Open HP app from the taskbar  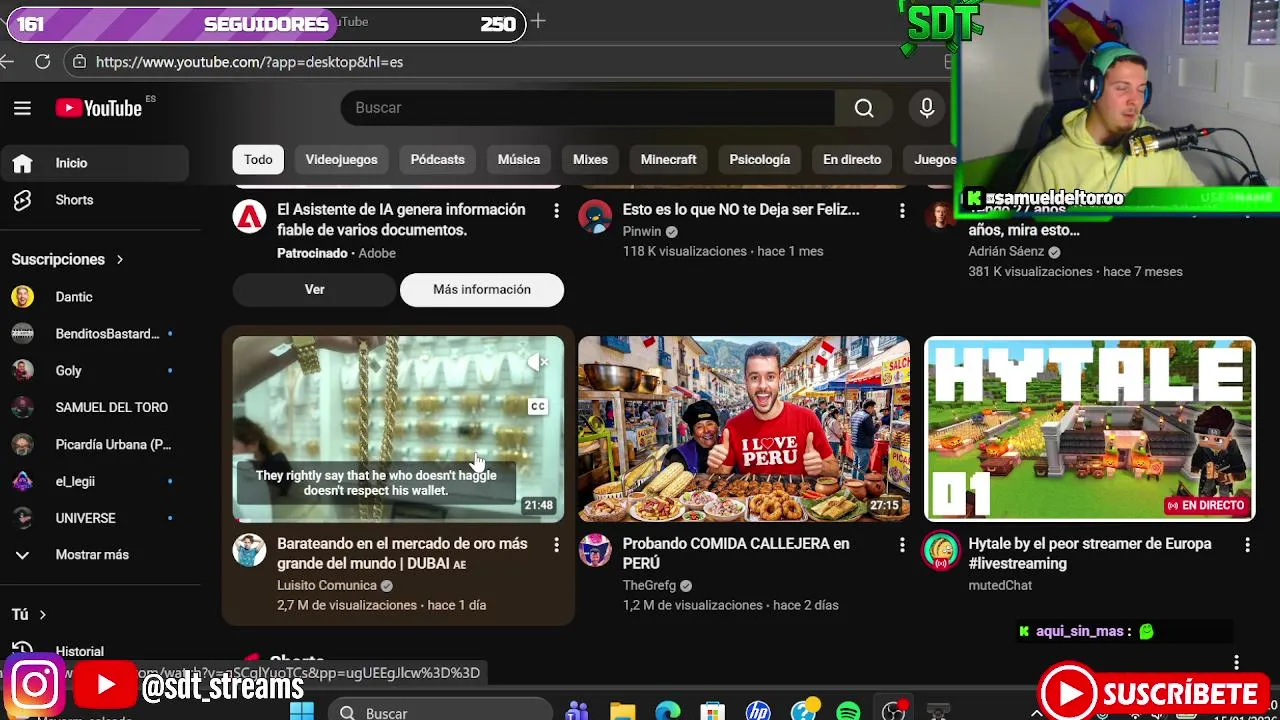point(758,712)
